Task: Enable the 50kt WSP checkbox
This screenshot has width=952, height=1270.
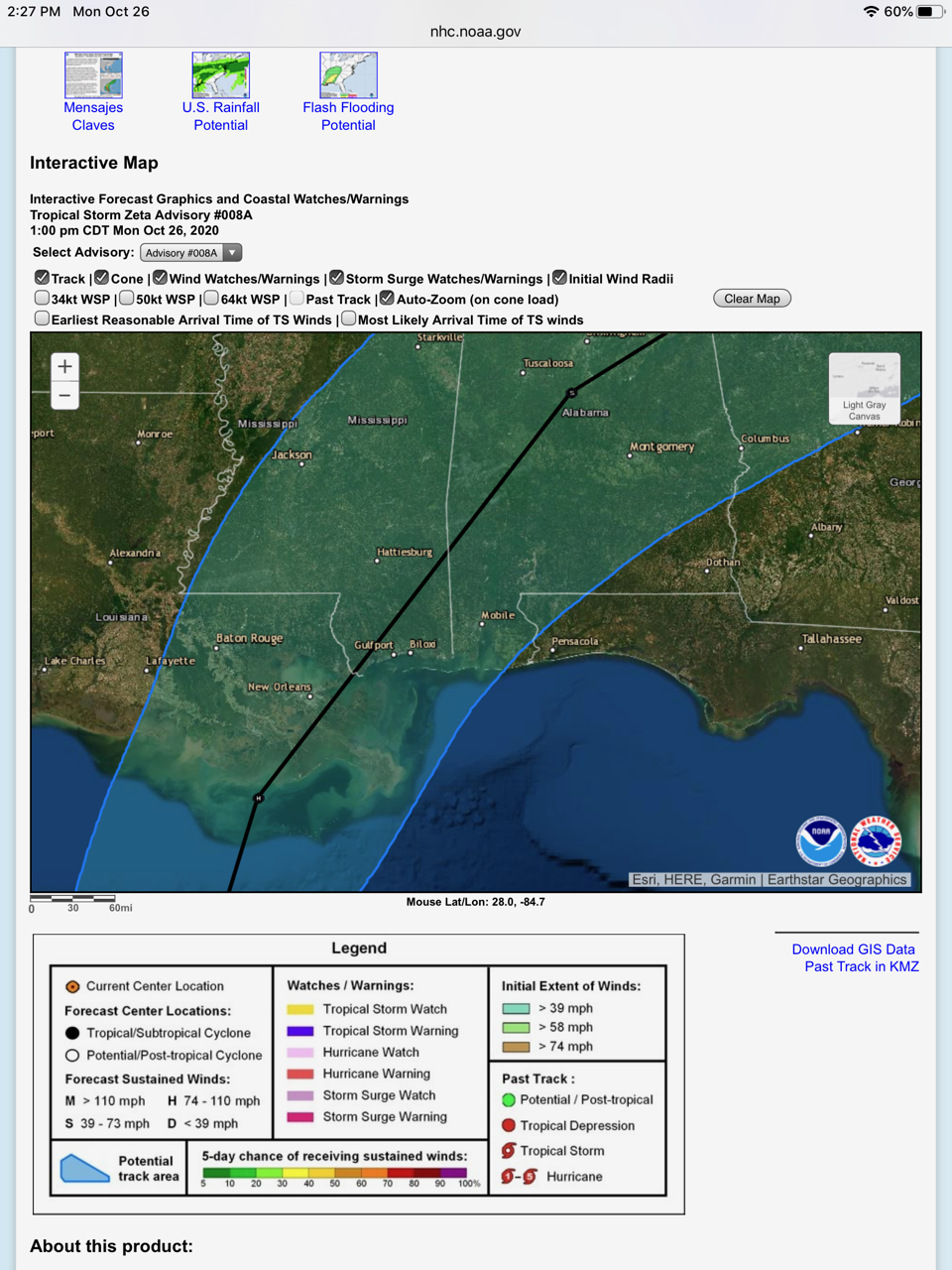Action: point(126,298)
